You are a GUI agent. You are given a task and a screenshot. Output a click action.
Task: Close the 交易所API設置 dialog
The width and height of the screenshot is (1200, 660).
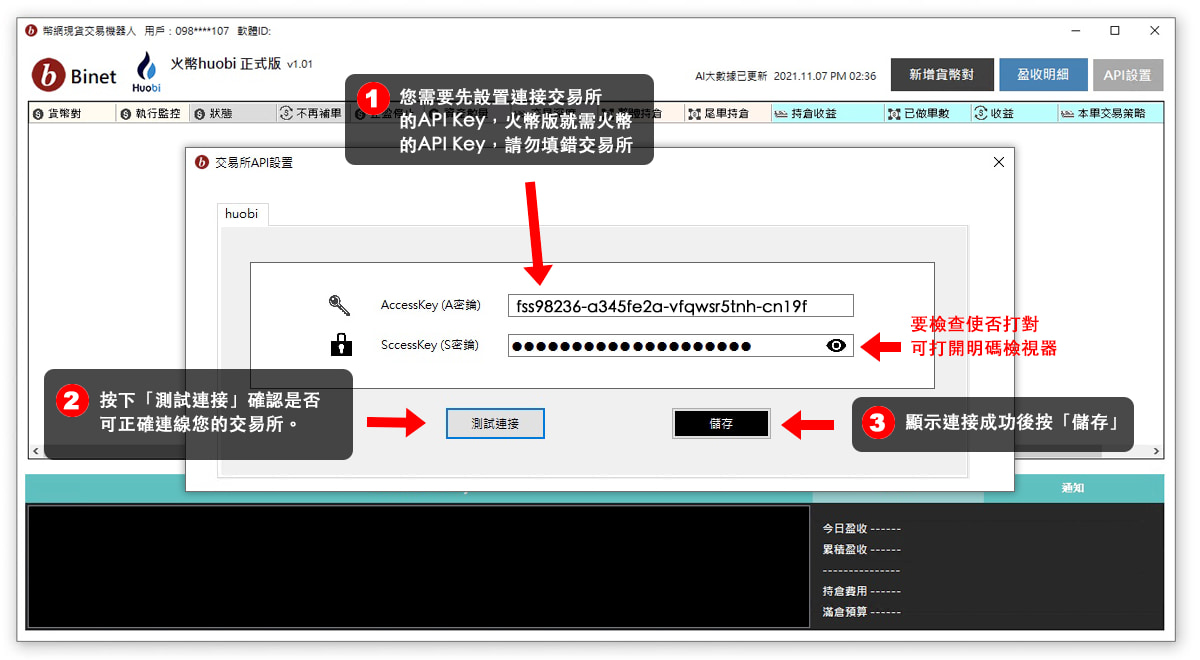pos(998,162)
